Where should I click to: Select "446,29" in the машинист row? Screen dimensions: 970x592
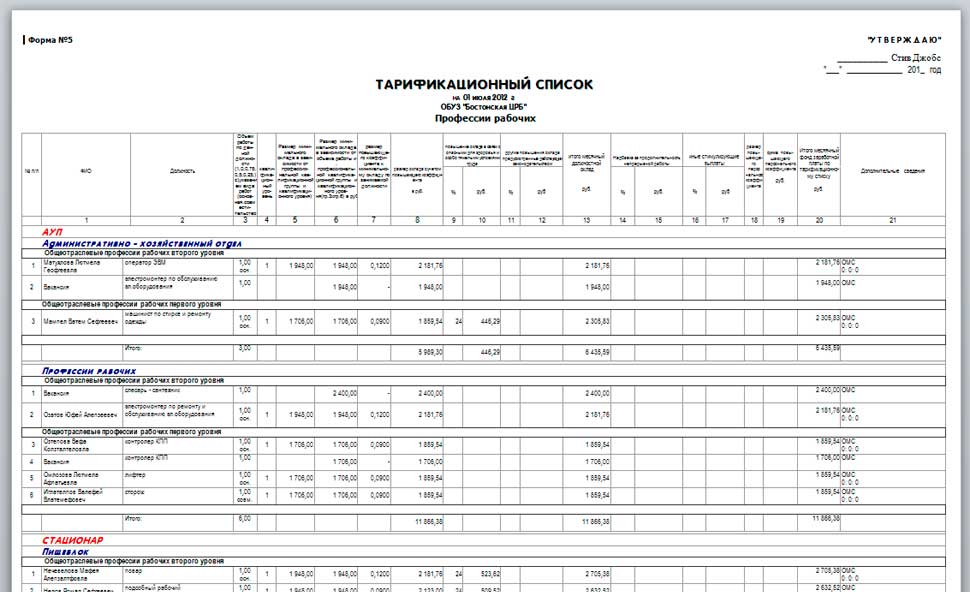click(490, 322)
